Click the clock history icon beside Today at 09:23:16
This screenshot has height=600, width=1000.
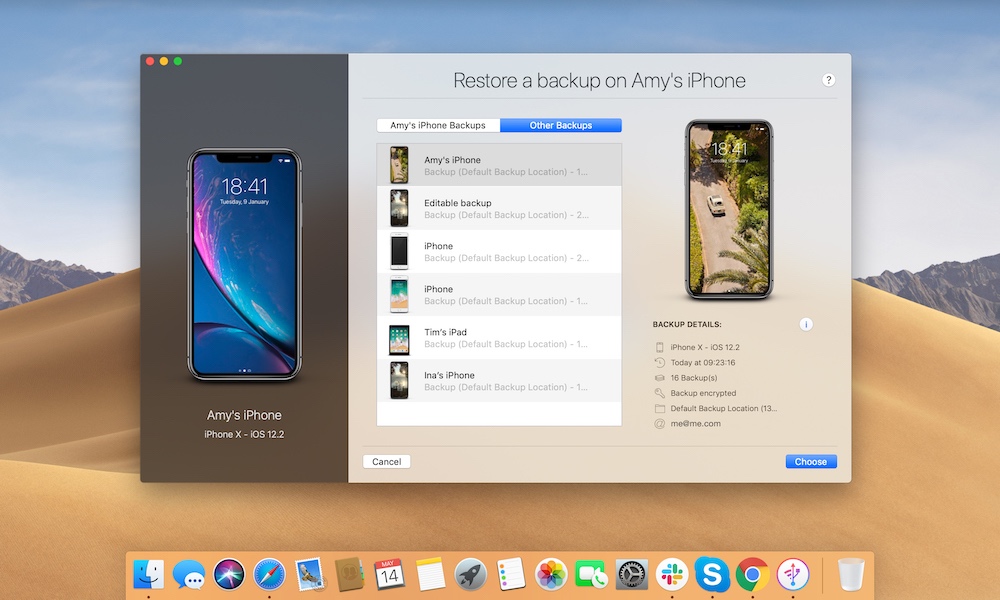pyautogui.click(x=659, y=363)
